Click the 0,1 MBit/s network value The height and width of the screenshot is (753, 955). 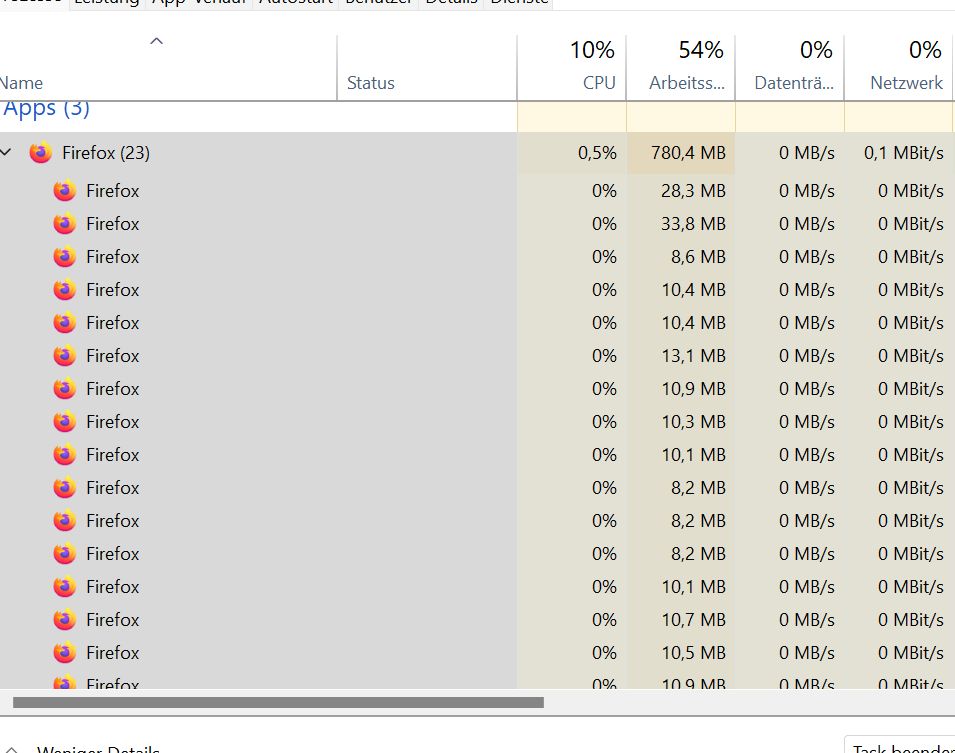(x=904, y=152)
